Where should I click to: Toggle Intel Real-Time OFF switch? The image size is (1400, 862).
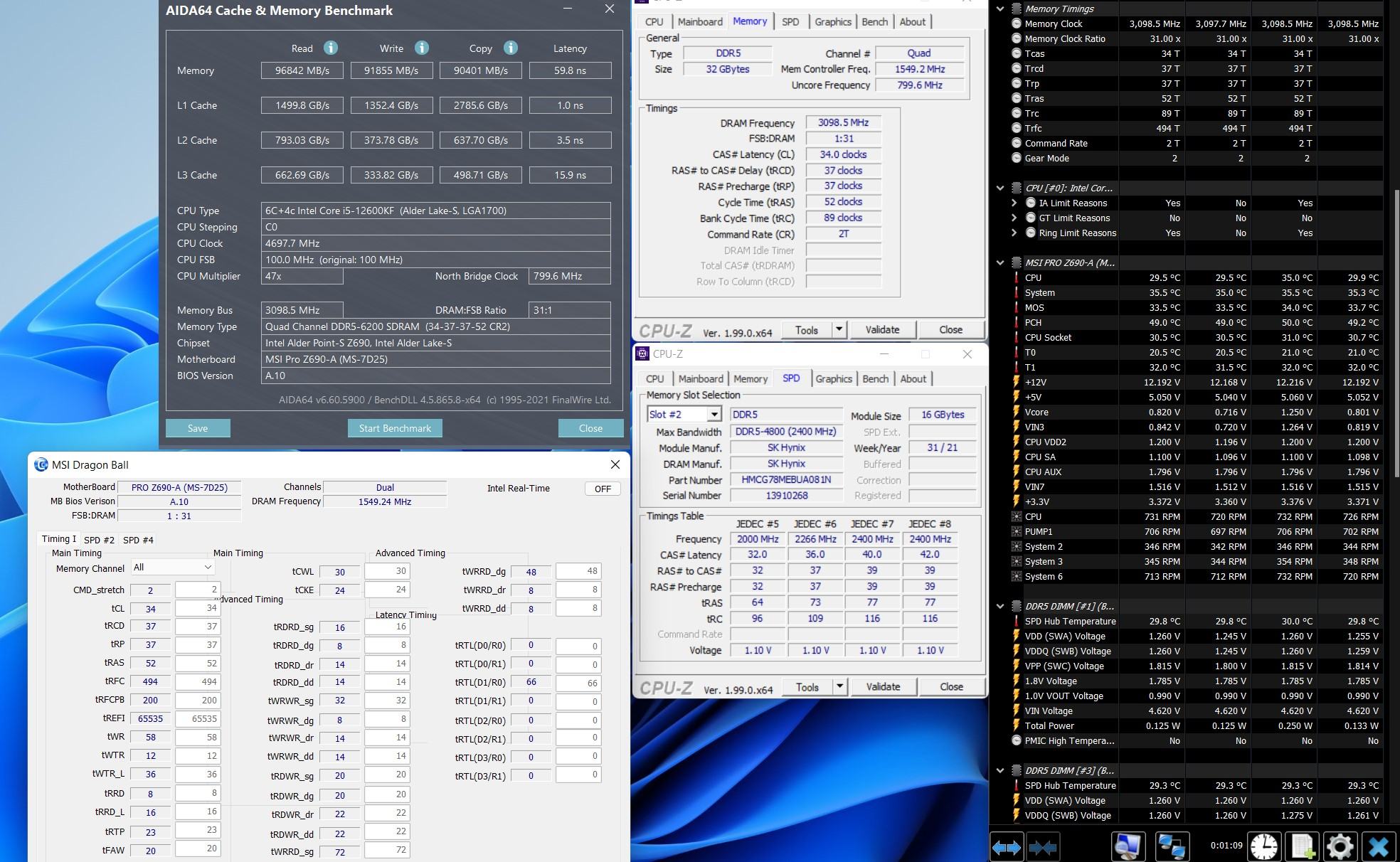coord(603,489)
